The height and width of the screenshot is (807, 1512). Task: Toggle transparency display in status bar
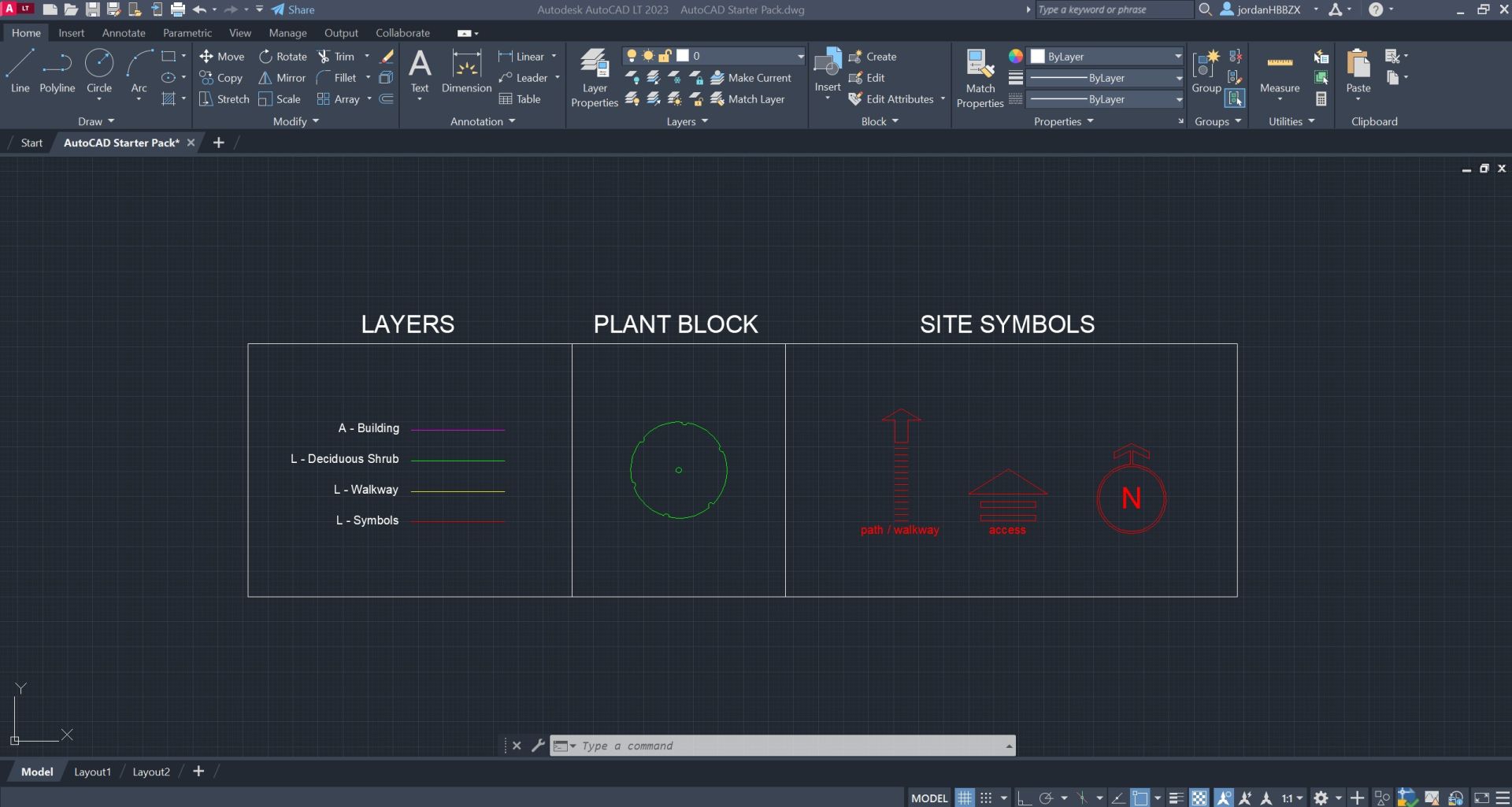1199,798
